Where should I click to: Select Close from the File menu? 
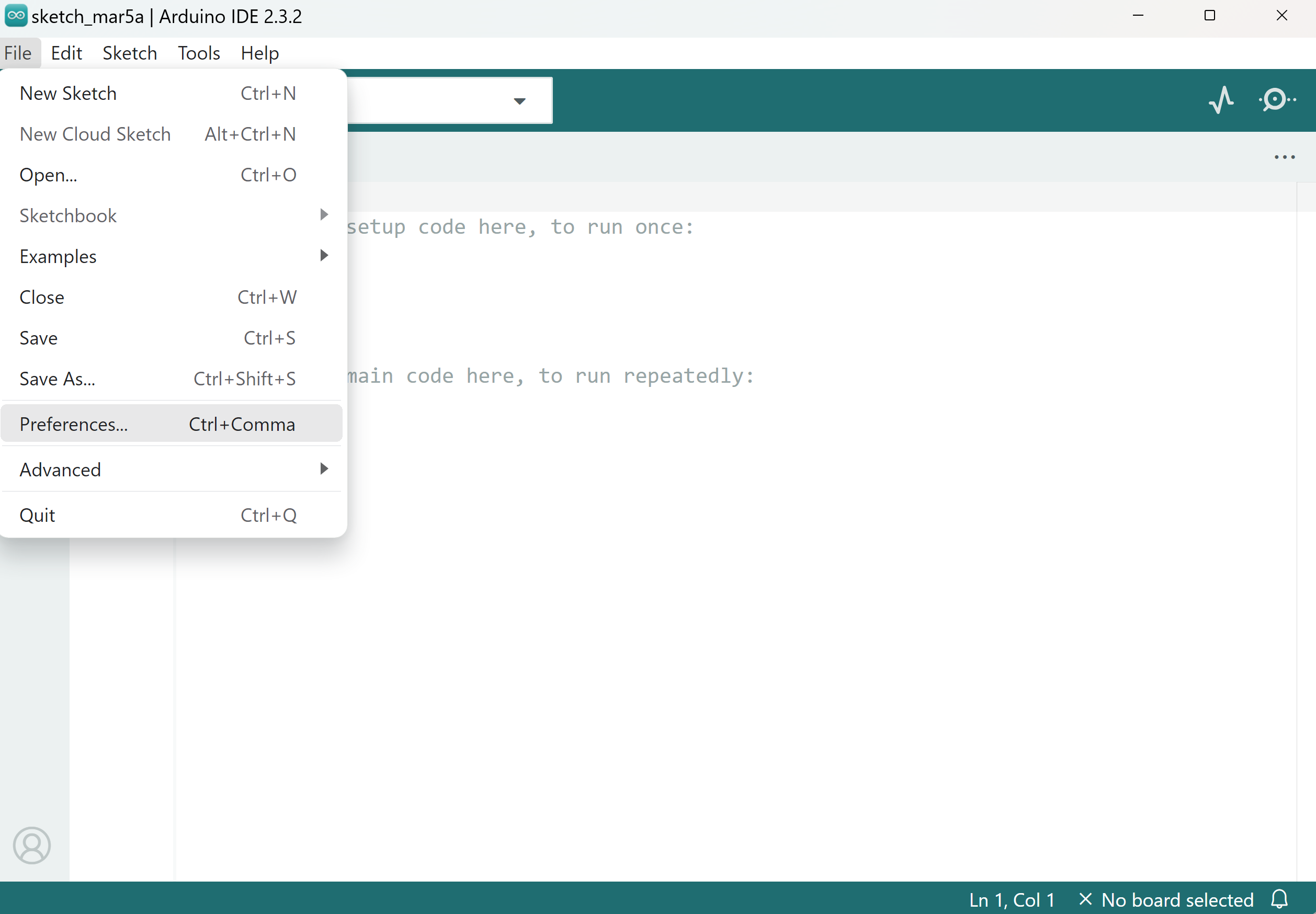click(172, 297)
